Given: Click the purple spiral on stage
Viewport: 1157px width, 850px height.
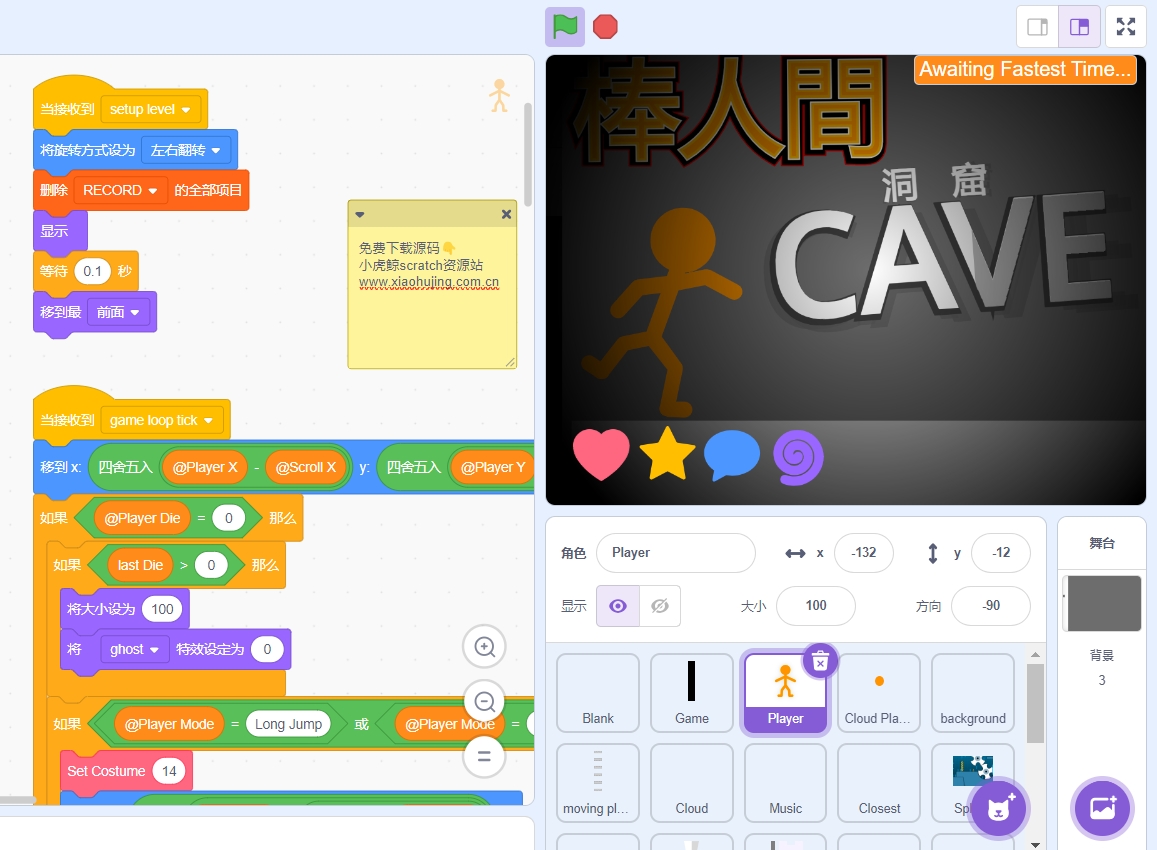Looking at the screenshot, I should tap(798, 457).
